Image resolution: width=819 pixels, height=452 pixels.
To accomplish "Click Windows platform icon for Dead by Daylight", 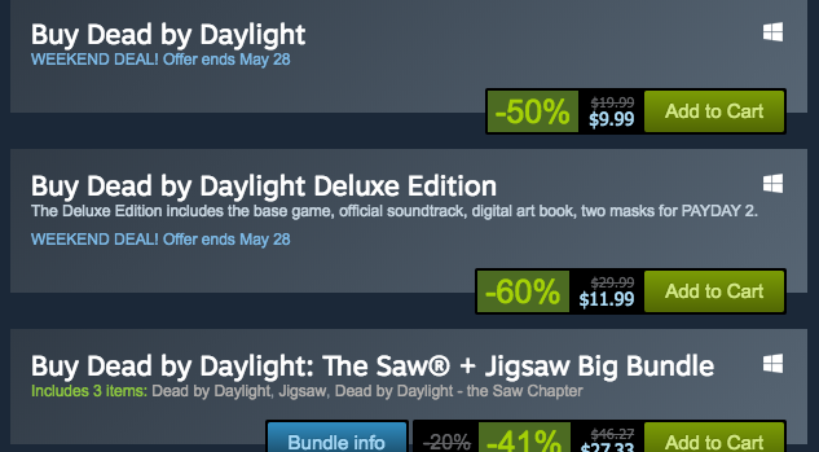I will coord(772,33).
